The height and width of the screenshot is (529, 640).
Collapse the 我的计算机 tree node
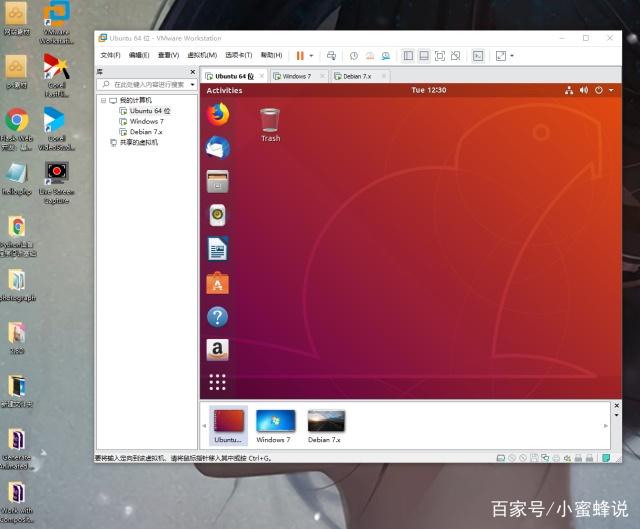click(x=103, y=100)
